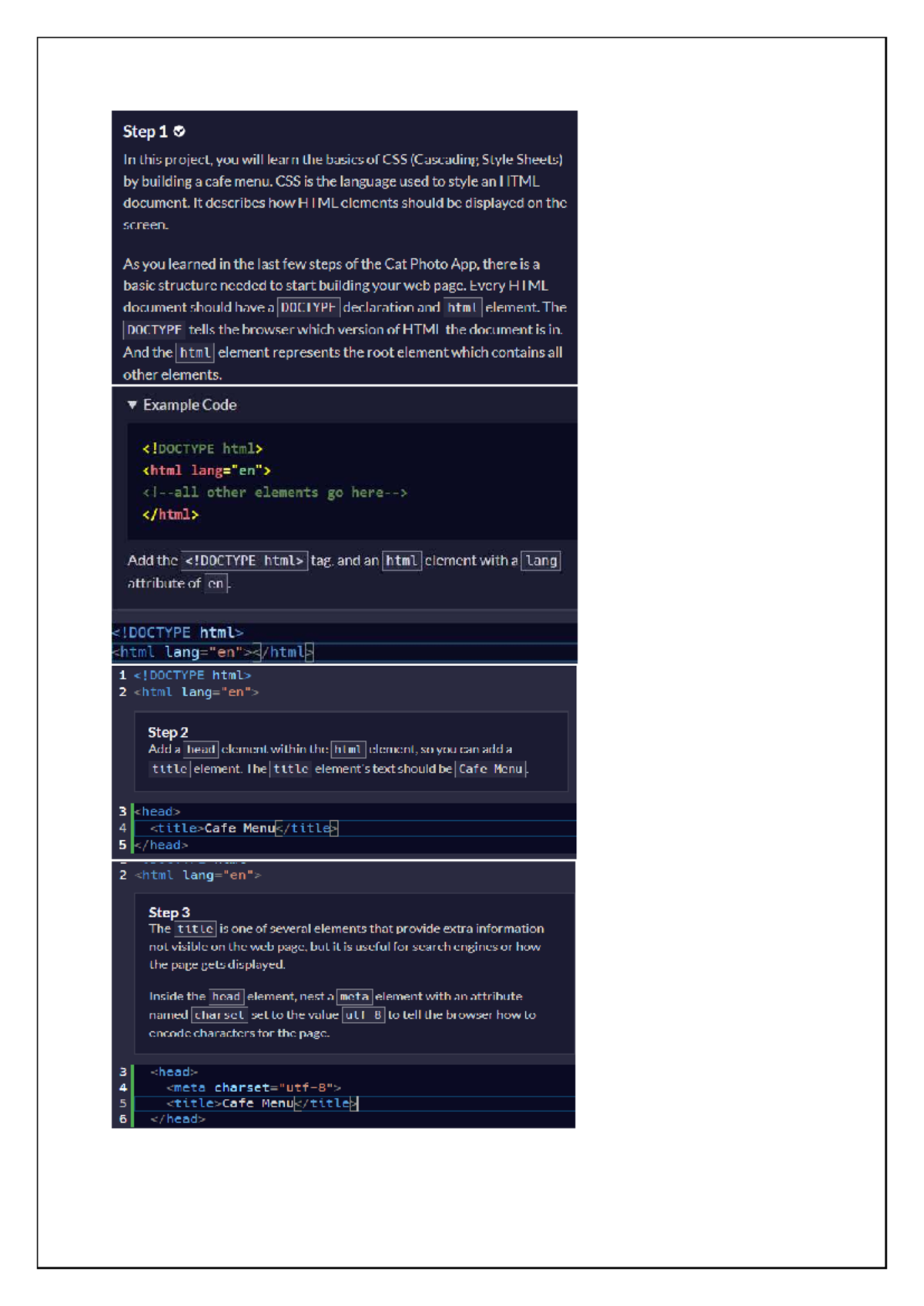Click the <!DOCTYPE html> inline code in instructions
Viewport: 924px width, 1306px height.
coord(244,561)
